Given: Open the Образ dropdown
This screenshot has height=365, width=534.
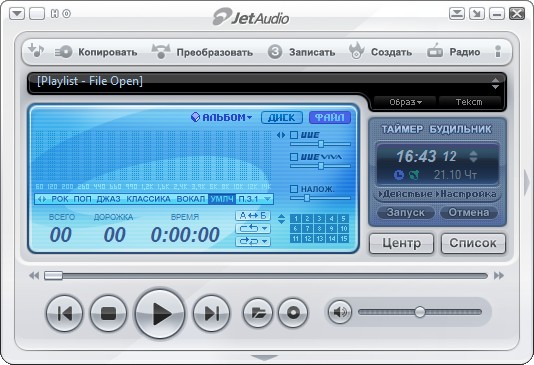Looking at the screenshot, I should point(405,102).
